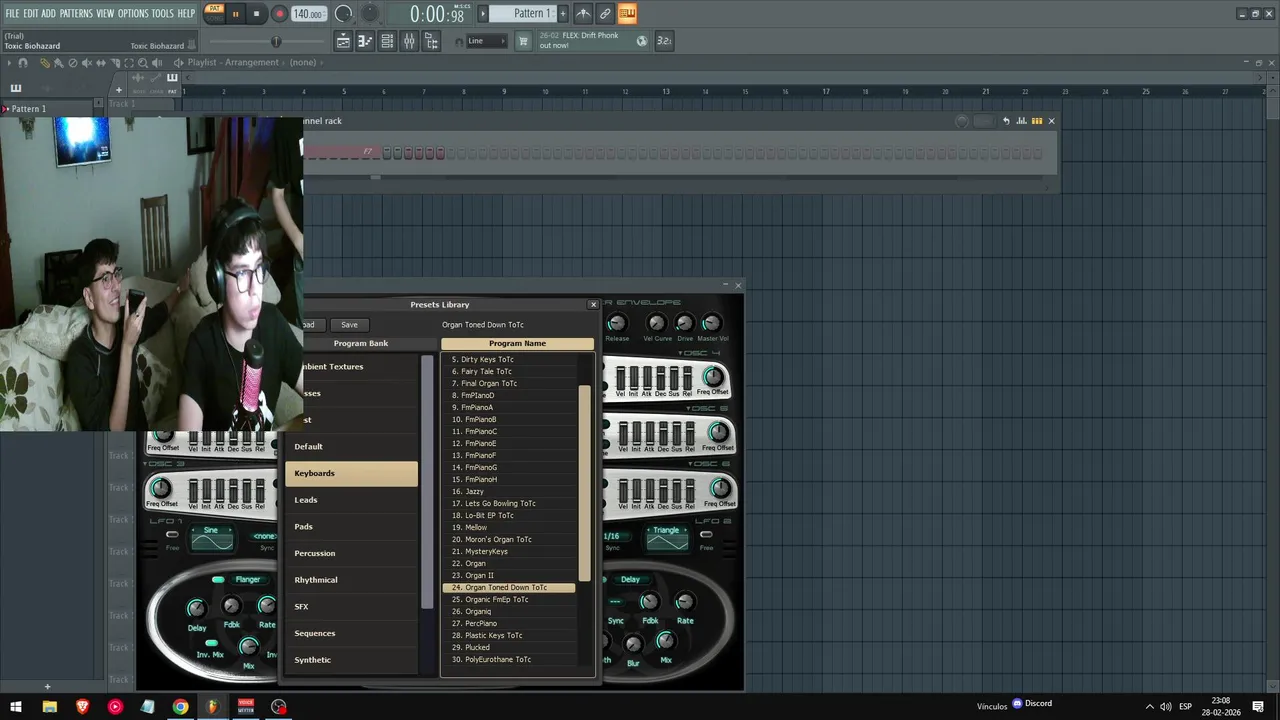The width and height of the screenshot is (1280, 720).
Task: Open the Flanger effect type dropdown
Action: click(x=248, y=580)
